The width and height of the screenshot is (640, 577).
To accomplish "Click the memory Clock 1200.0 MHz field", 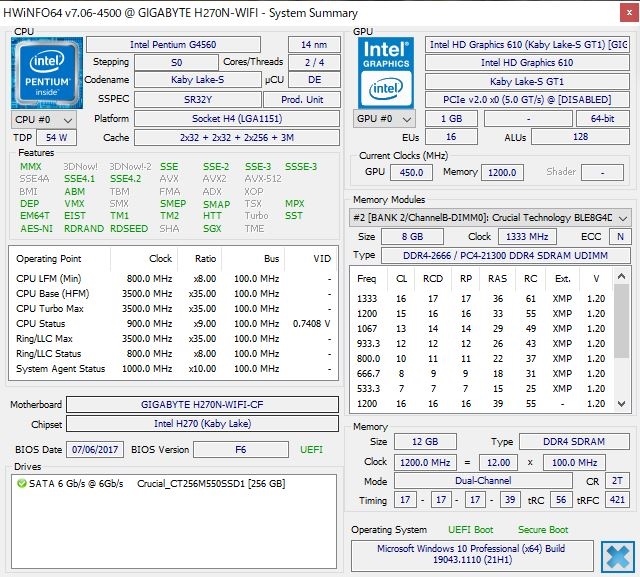I will [425, 462].
